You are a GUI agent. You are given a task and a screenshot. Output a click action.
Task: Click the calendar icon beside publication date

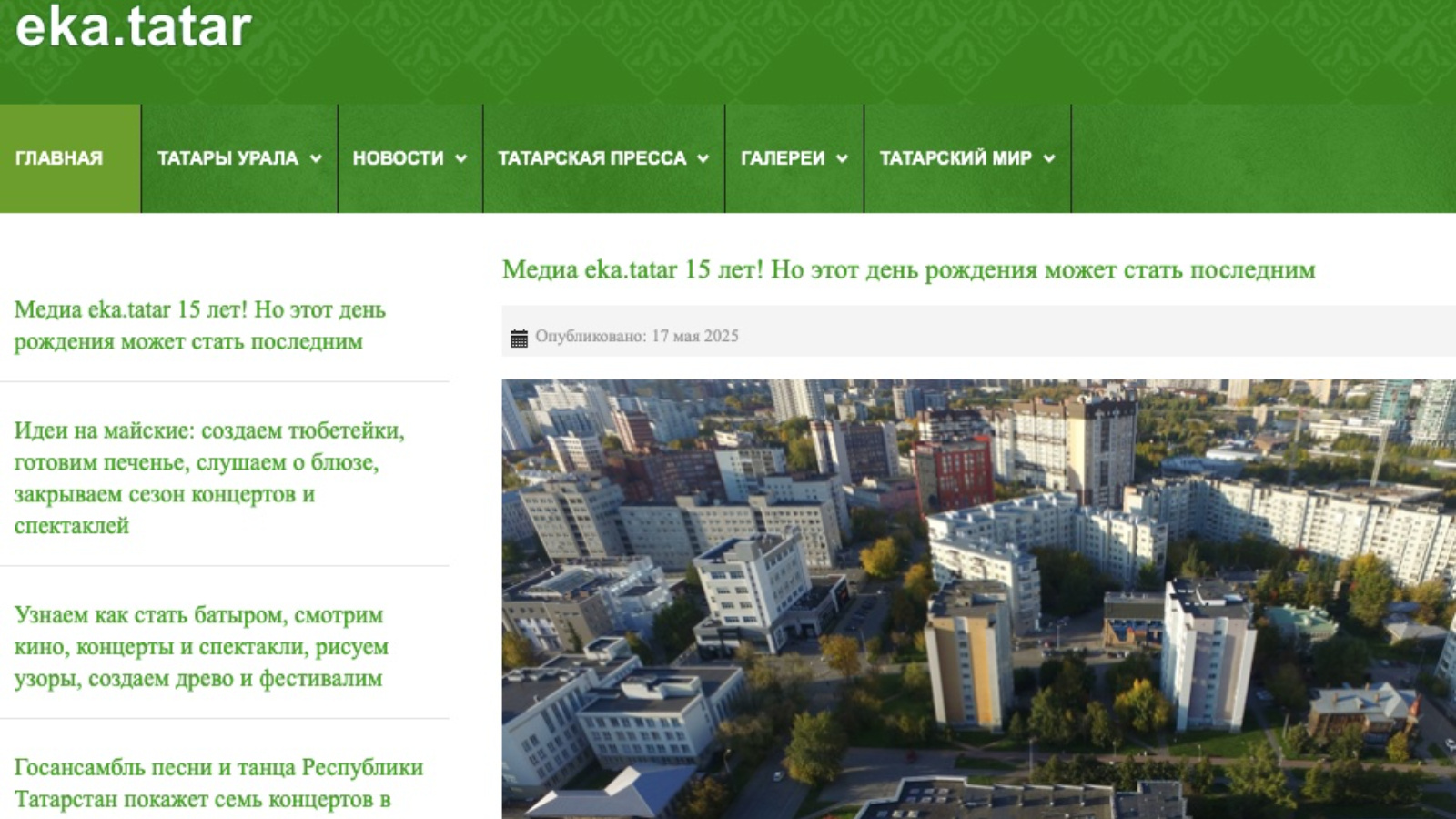click(x=519, y=339)
